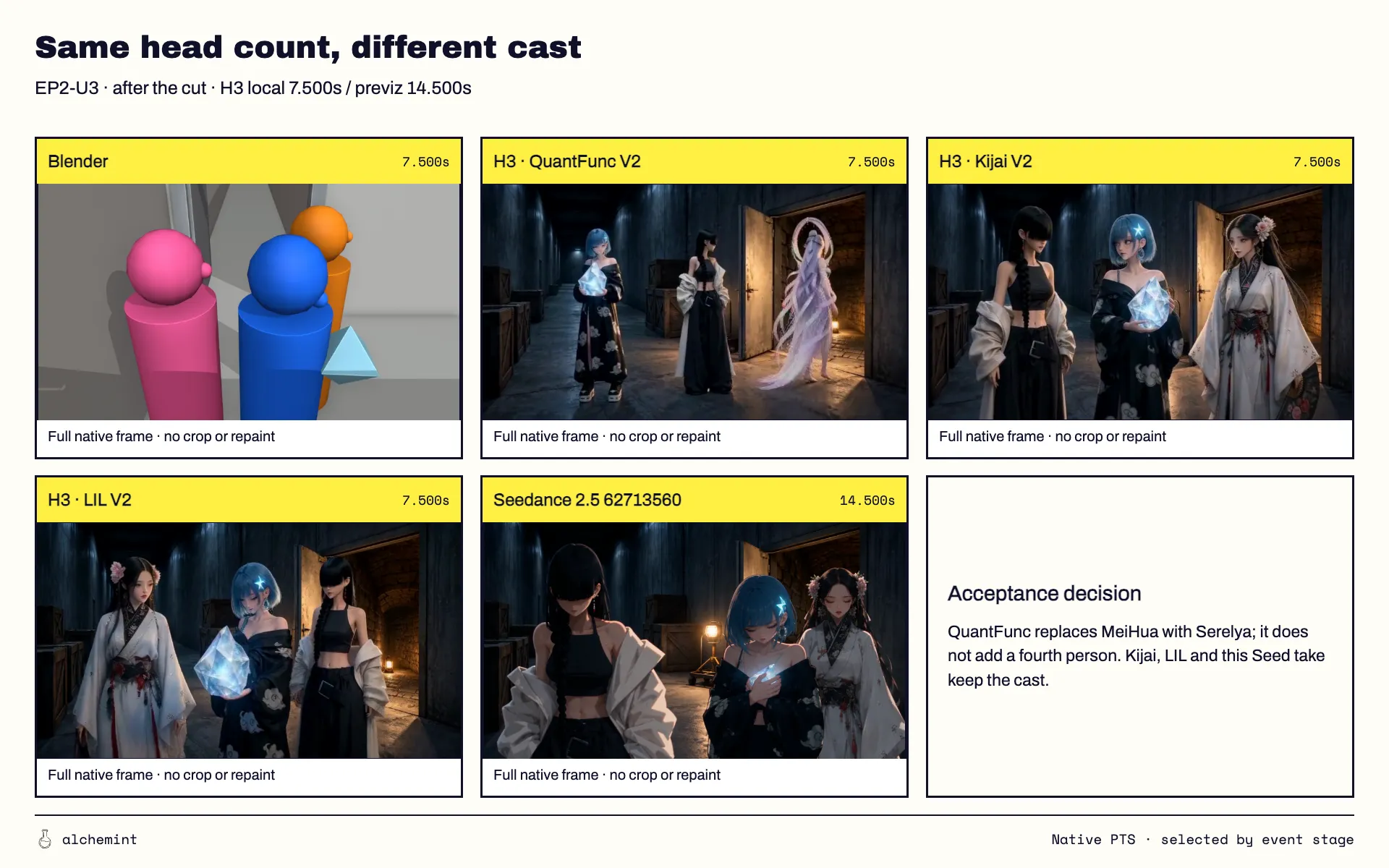Click the 7.500s timestamp on Kijai card
Image resolution: width=1389 pixels, height=868 pixels.
click(1317, 162)
